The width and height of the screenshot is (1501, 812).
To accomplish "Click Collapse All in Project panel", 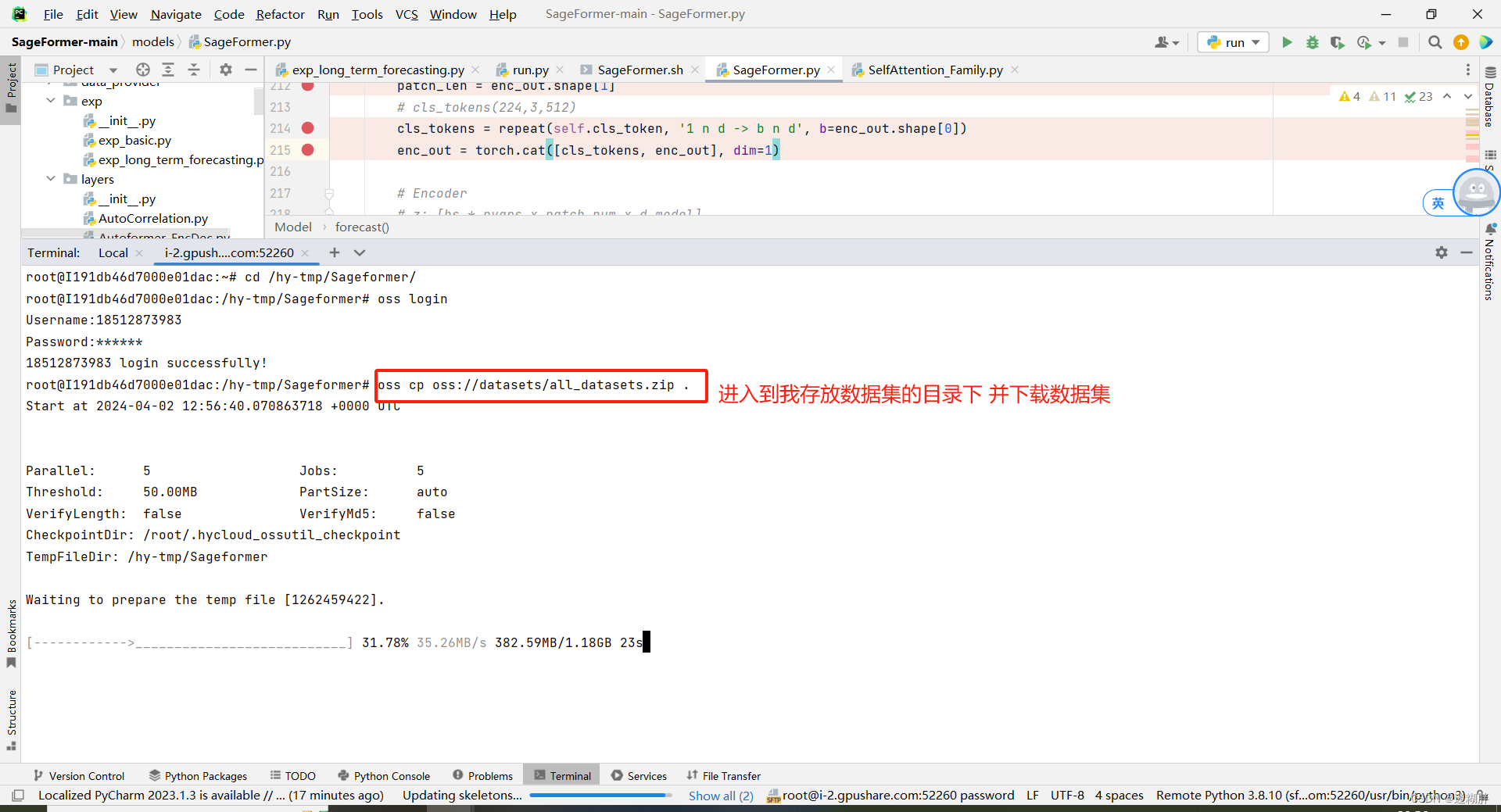I will pyautogui.click(x=194, y=70).
